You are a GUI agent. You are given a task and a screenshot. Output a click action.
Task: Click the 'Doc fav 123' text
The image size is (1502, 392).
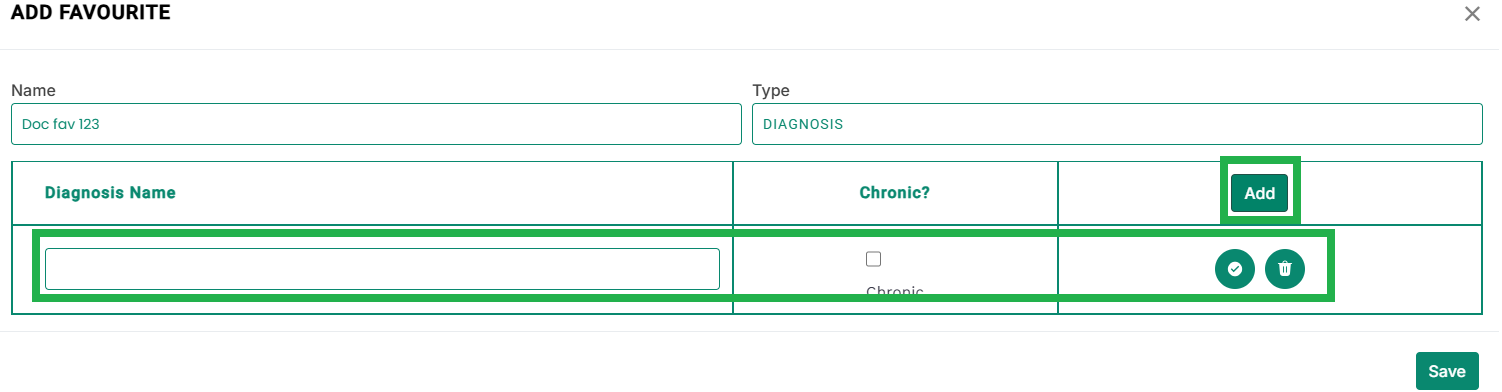point(61,125)
